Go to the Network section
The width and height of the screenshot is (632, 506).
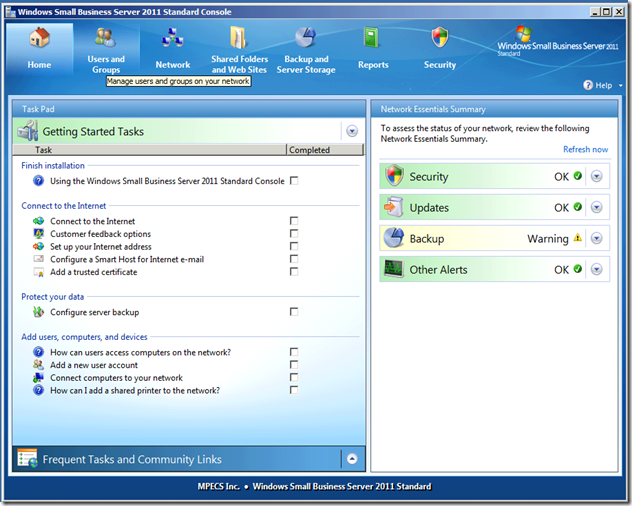click(172, 40)
